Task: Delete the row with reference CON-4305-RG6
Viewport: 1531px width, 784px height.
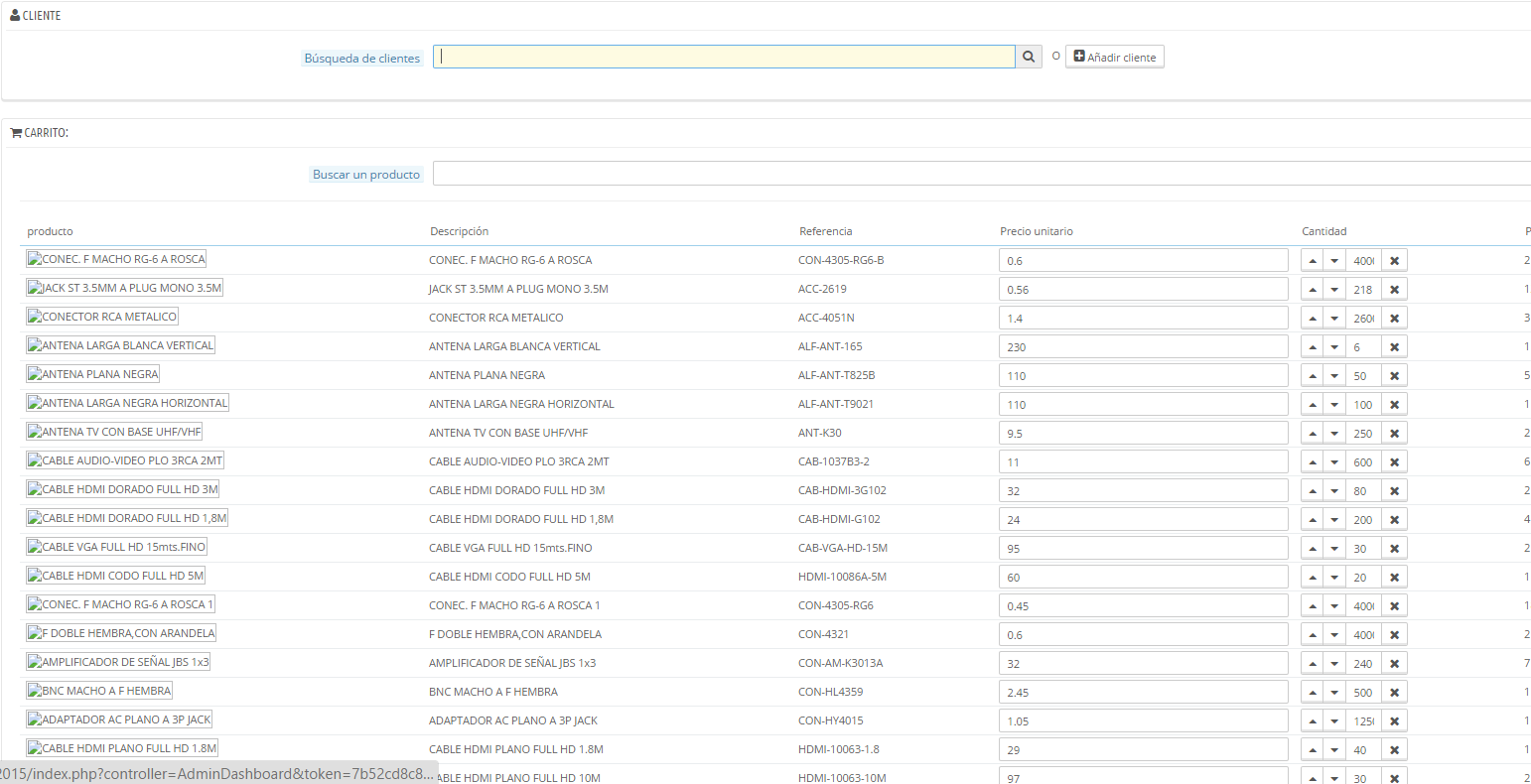Action: click(1394, 606)
